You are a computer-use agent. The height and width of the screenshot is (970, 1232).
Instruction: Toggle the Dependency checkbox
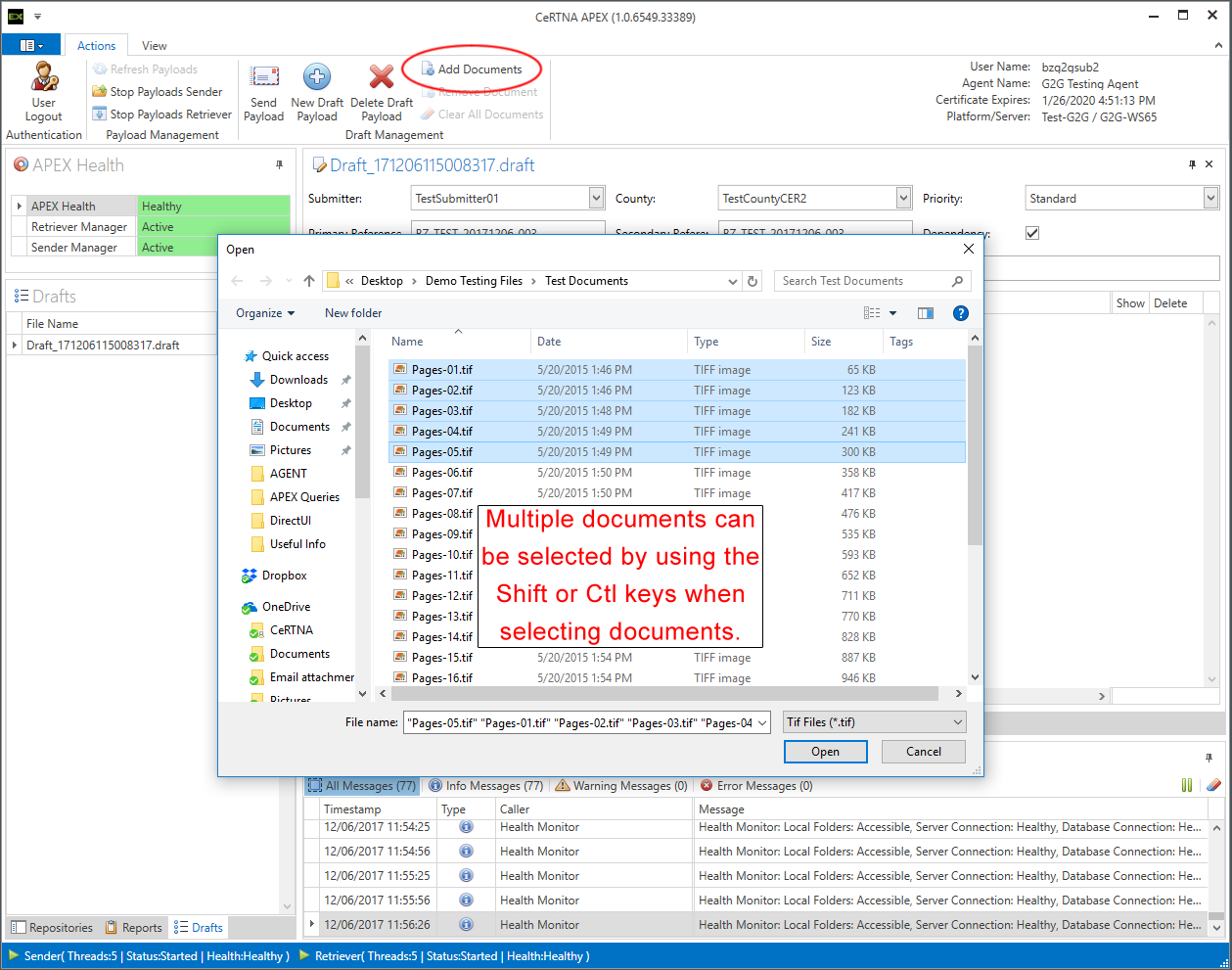tap(1032, 233)
